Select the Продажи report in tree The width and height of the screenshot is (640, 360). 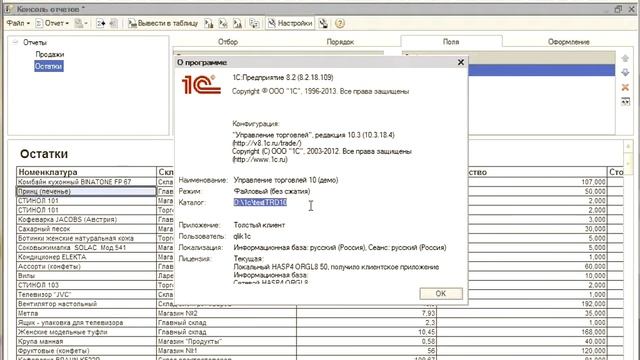click(x=49, y=54)
